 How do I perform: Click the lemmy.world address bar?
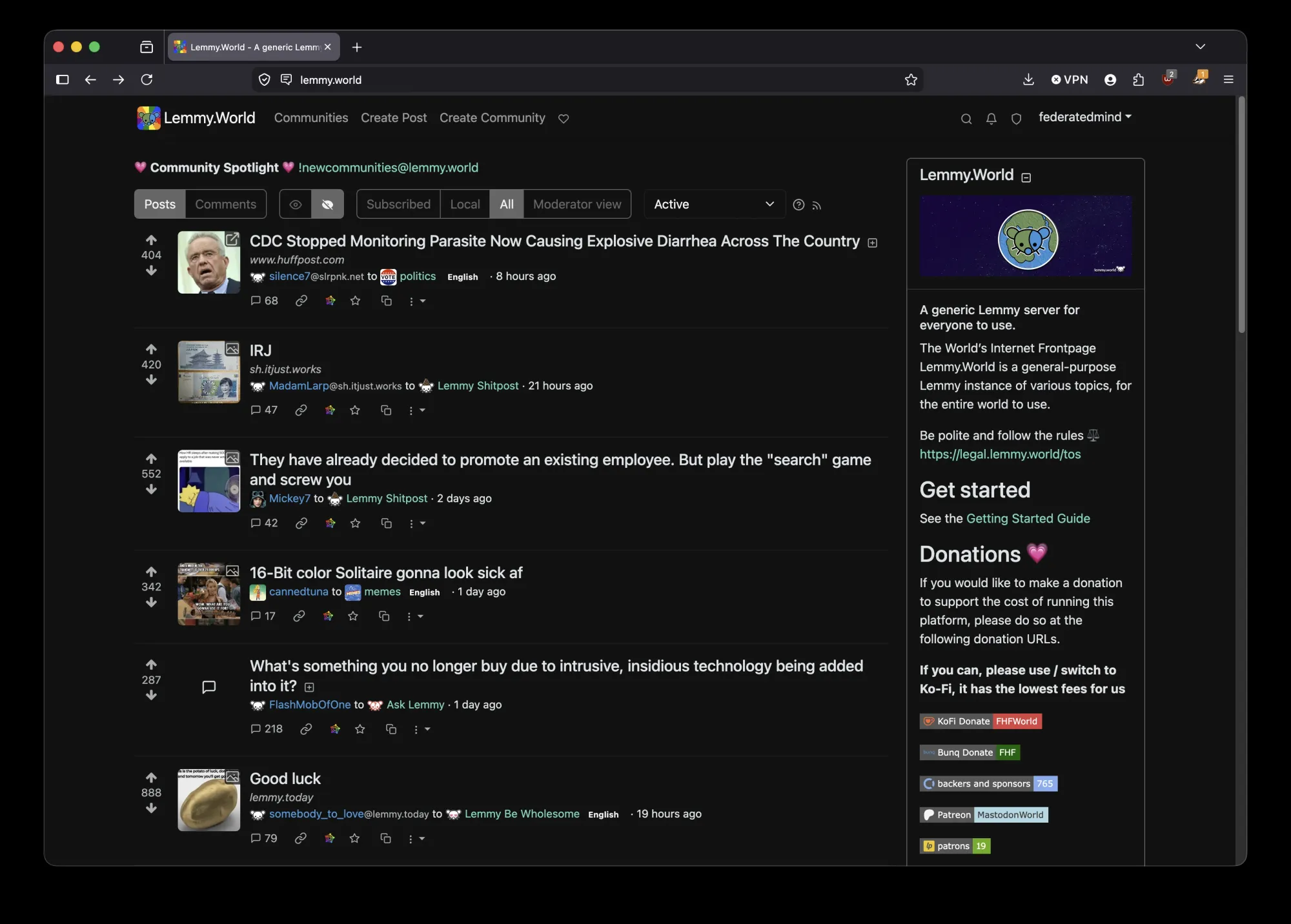coord(587,79)
